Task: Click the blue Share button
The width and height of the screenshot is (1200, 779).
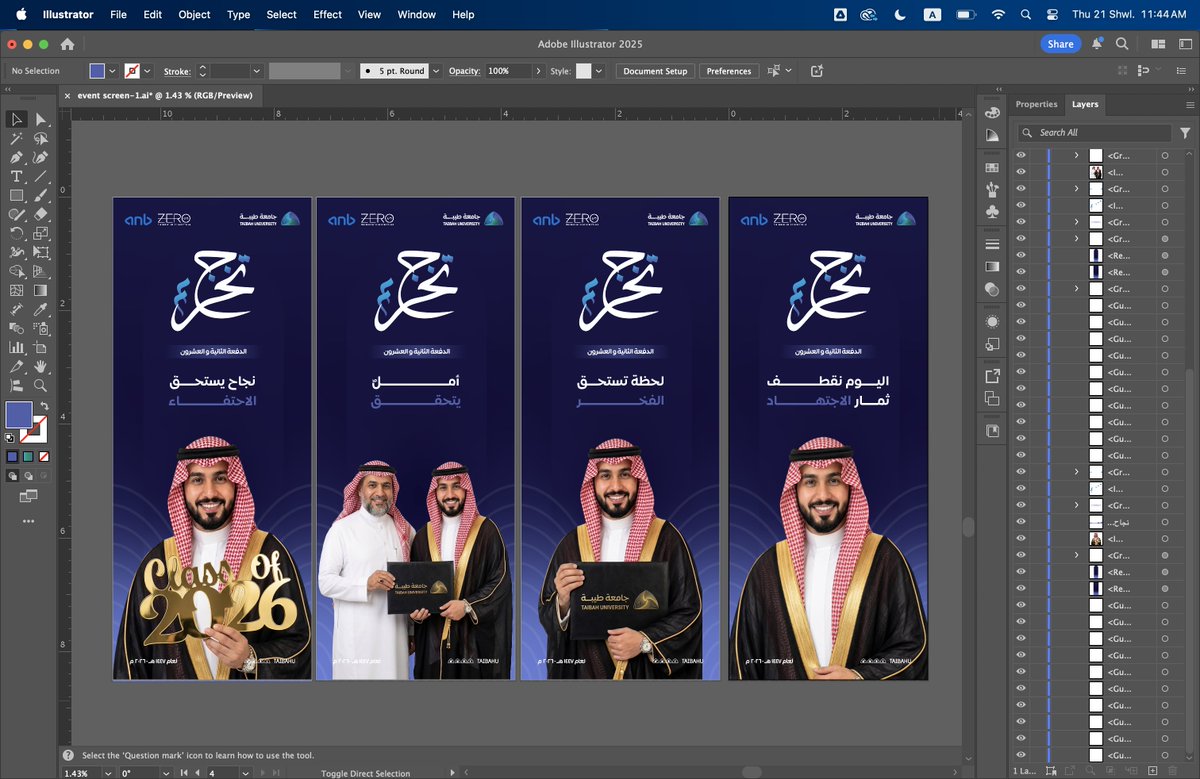Action: pyautogui.click(x=1060, y=44)
